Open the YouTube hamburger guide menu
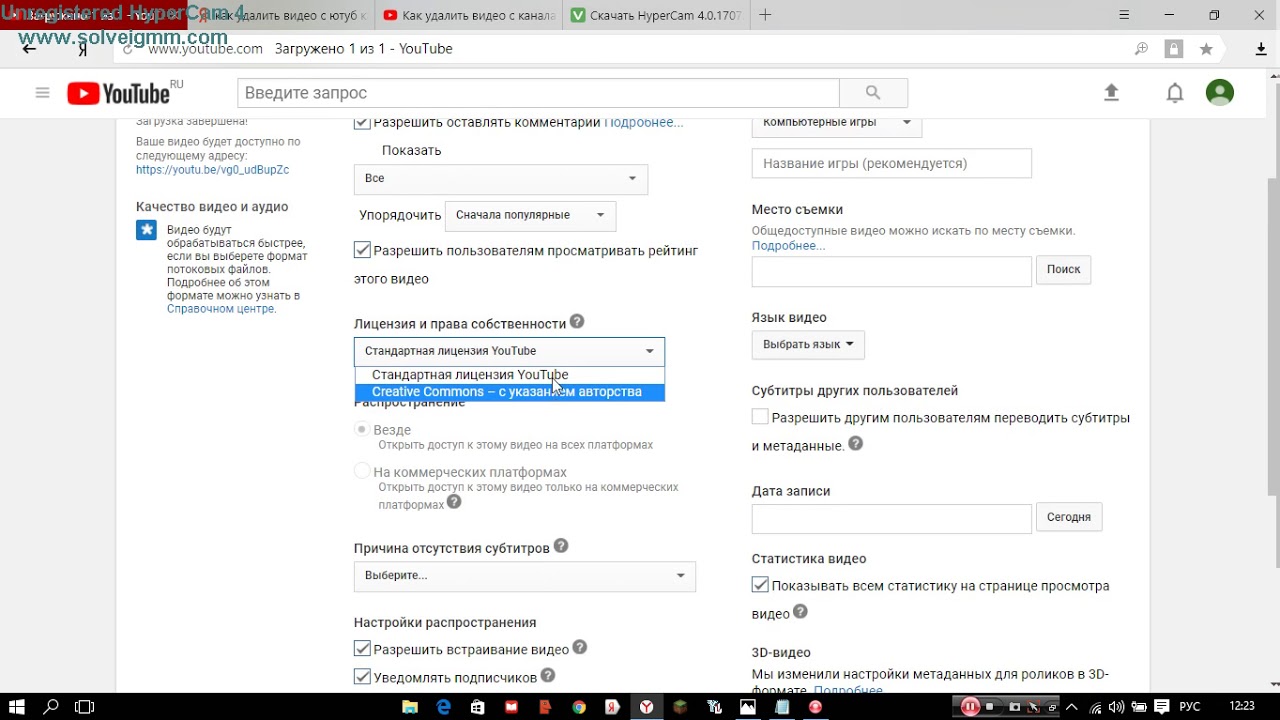This screenshot has height=720, width=1280. tap(42, 93)
